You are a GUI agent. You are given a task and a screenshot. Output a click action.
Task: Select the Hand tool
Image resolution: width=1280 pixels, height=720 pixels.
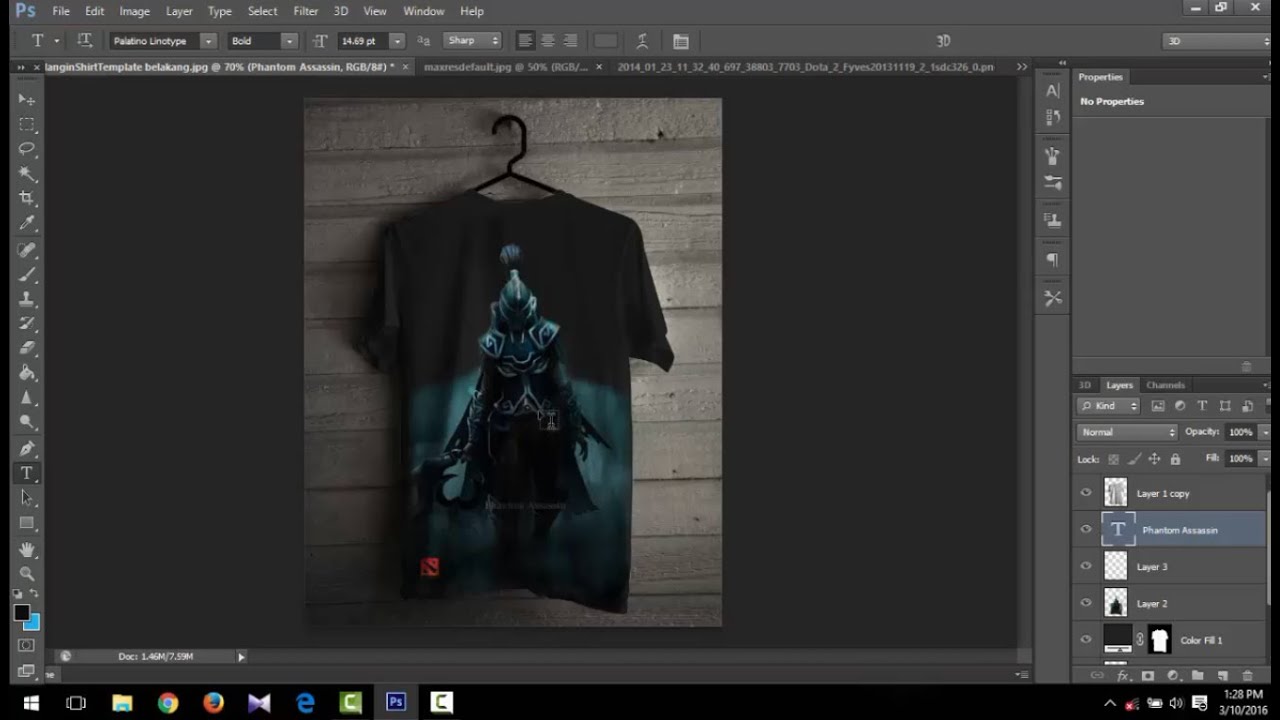point(27,549)
